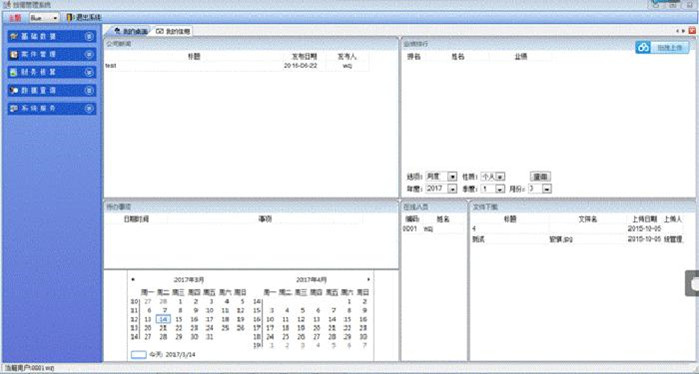This screenshot has width=699, height=374.
Task: Click the cloud upload icon in the ranking panel
Action: (x=643, y=47)
